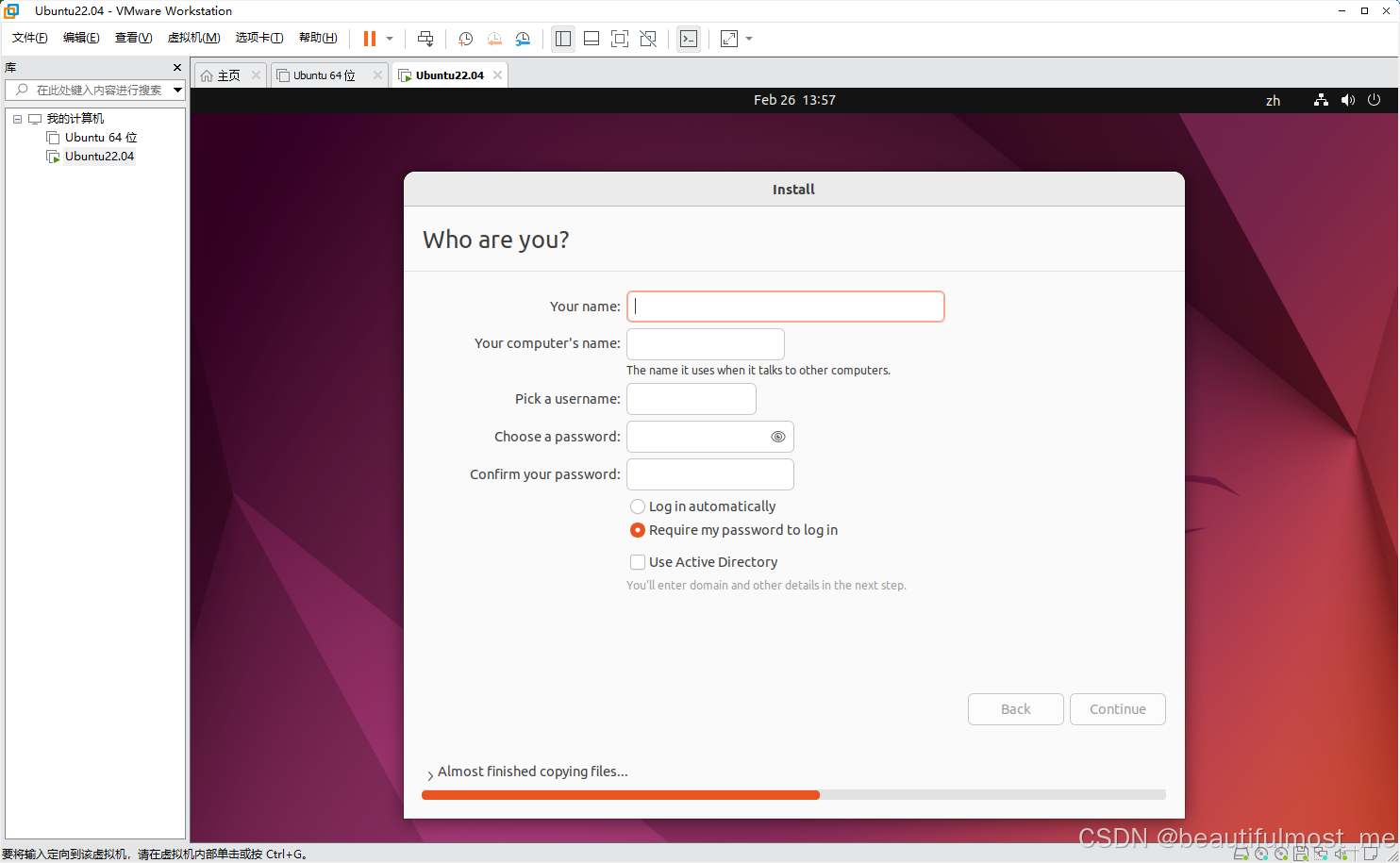Expand the Almost finished copying files details
Viewport: 1400px width, 863px height.
429,772
